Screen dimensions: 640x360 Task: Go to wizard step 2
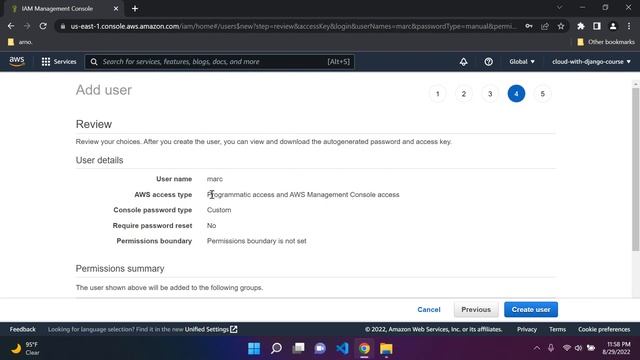pyautogui.click(x=464, y=94)
